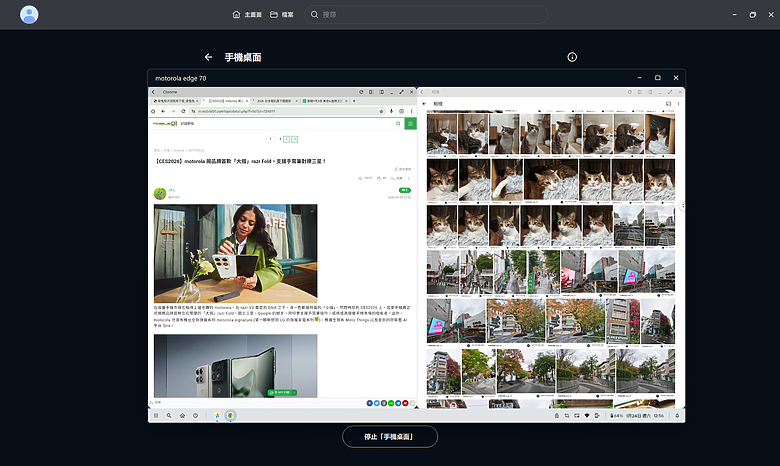
Task: Switch to the second Chrome tab
Action: [229, 101]
